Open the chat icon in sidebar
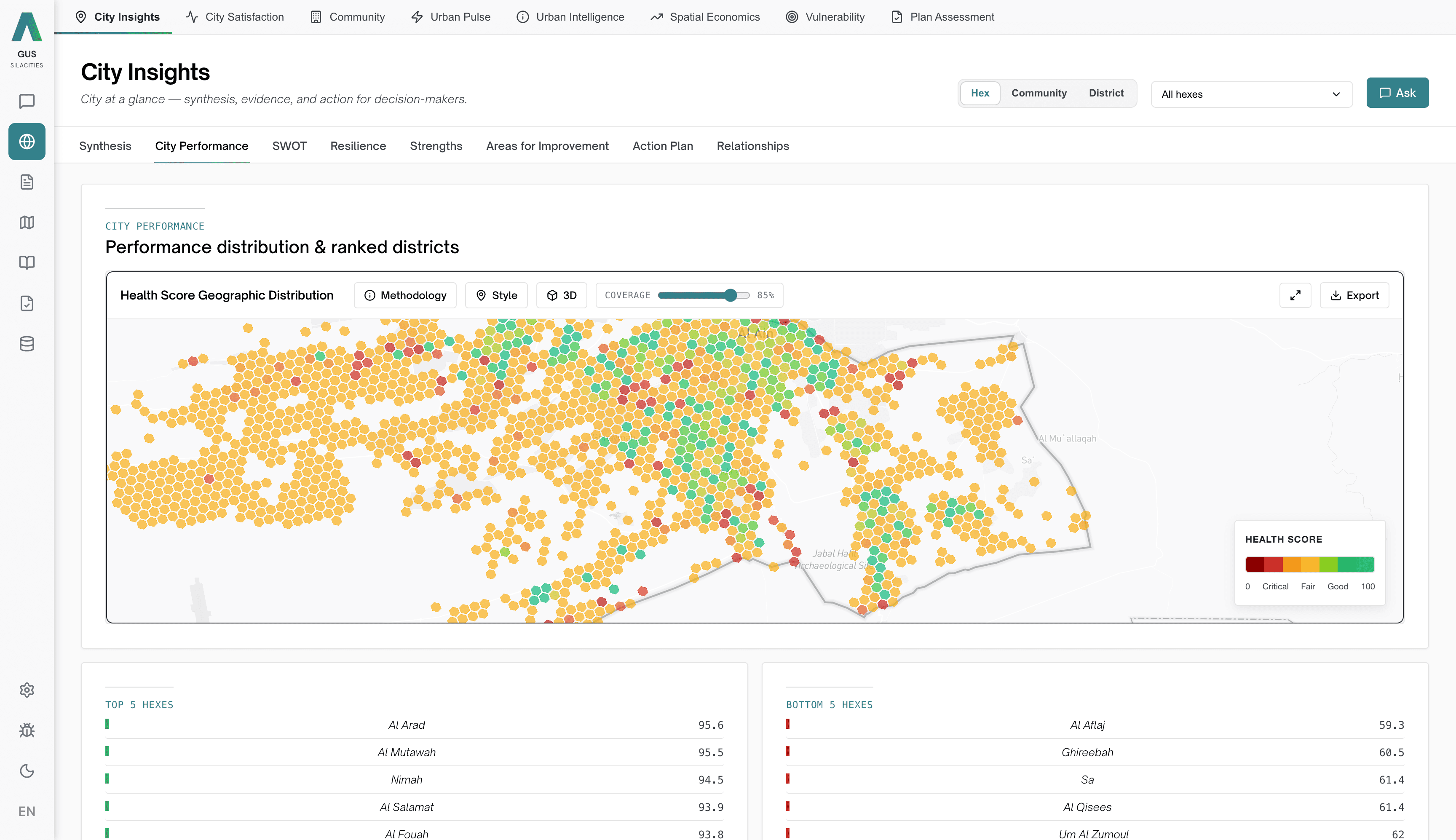The image size is (1456, 840). (x=27, y=102)
